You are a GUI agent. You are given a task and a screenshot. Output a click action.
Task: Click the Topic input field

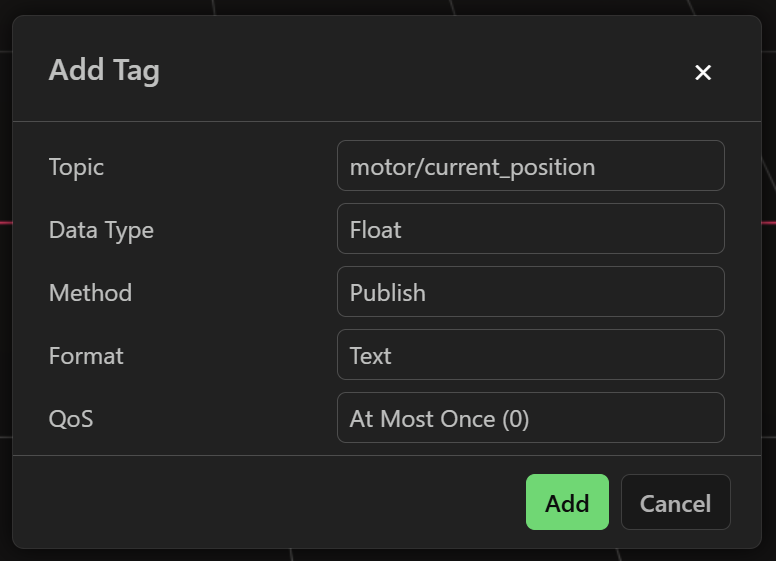tap(530, 166)
